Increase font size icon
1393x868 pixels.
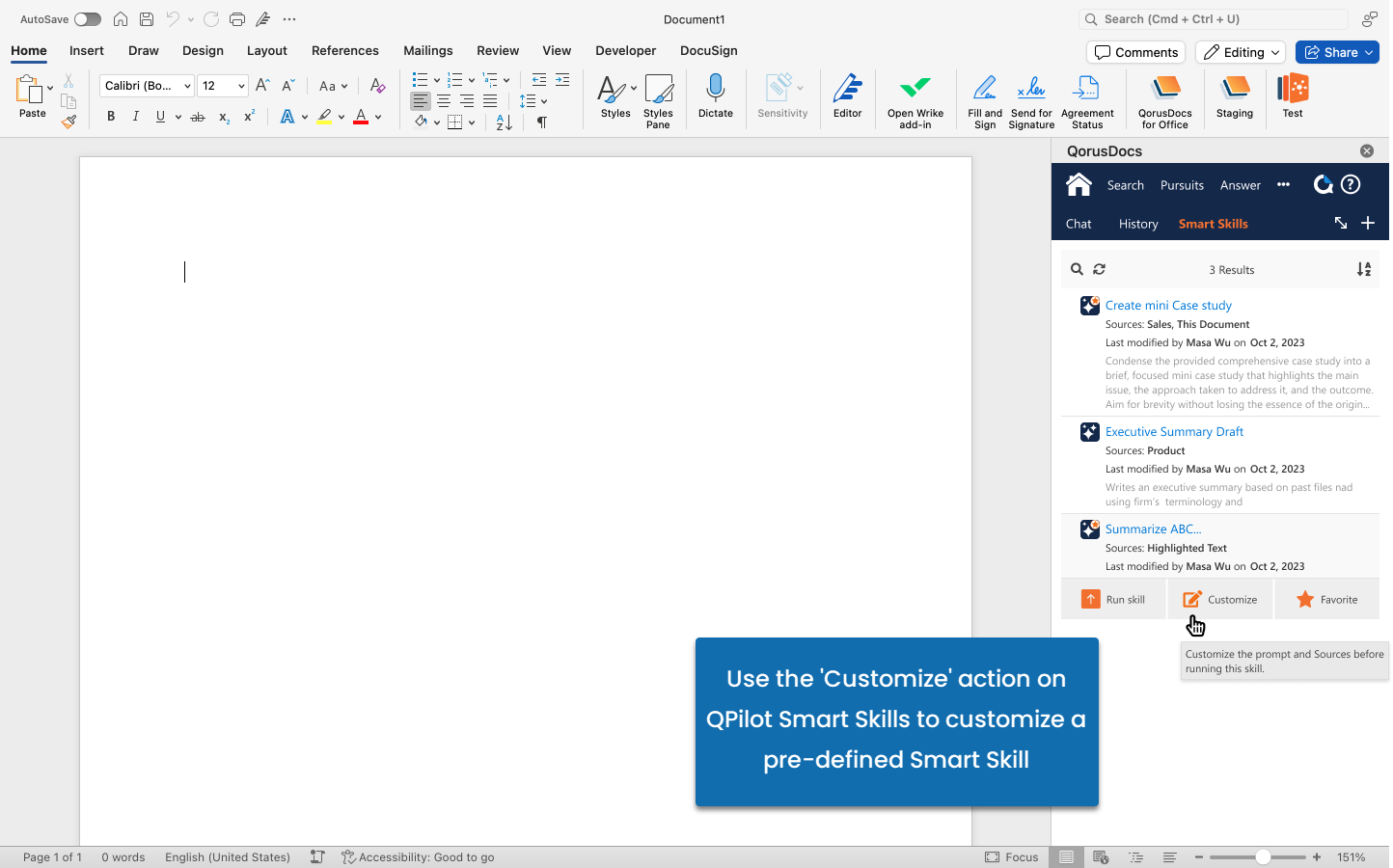262,86
